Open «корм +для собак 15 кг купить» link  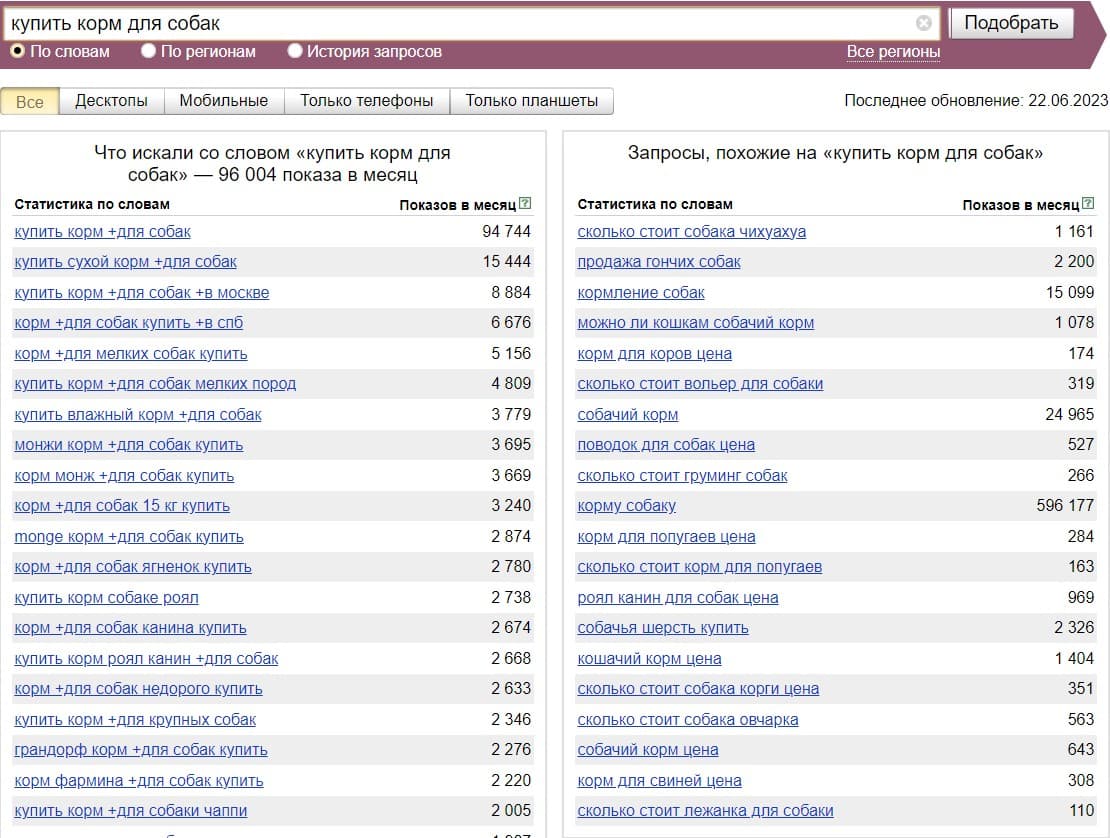tap(122, 505)
